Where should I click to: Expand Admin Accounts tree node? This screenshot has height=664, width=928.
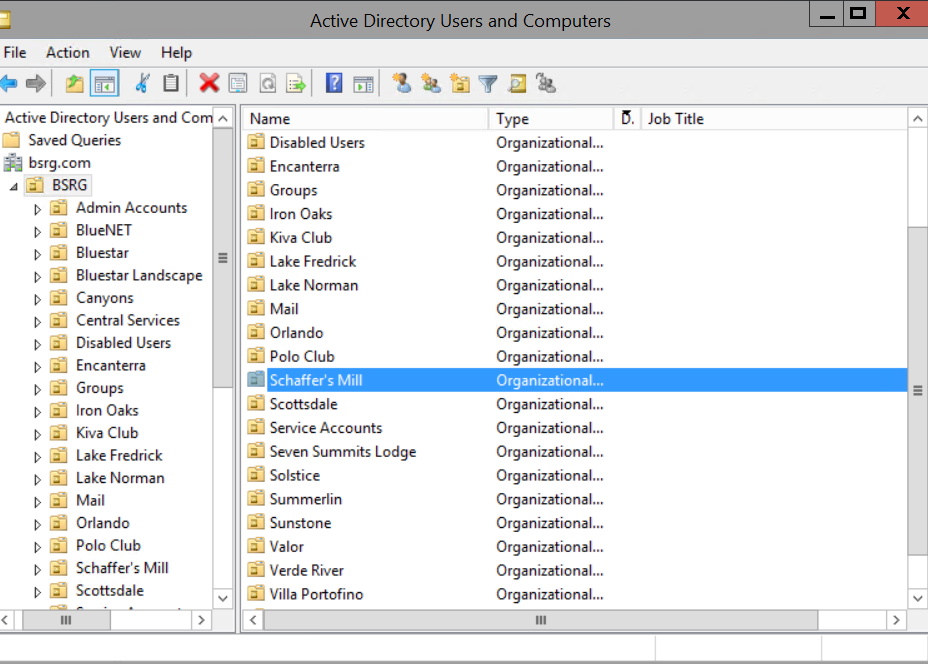tap(37, 209)
